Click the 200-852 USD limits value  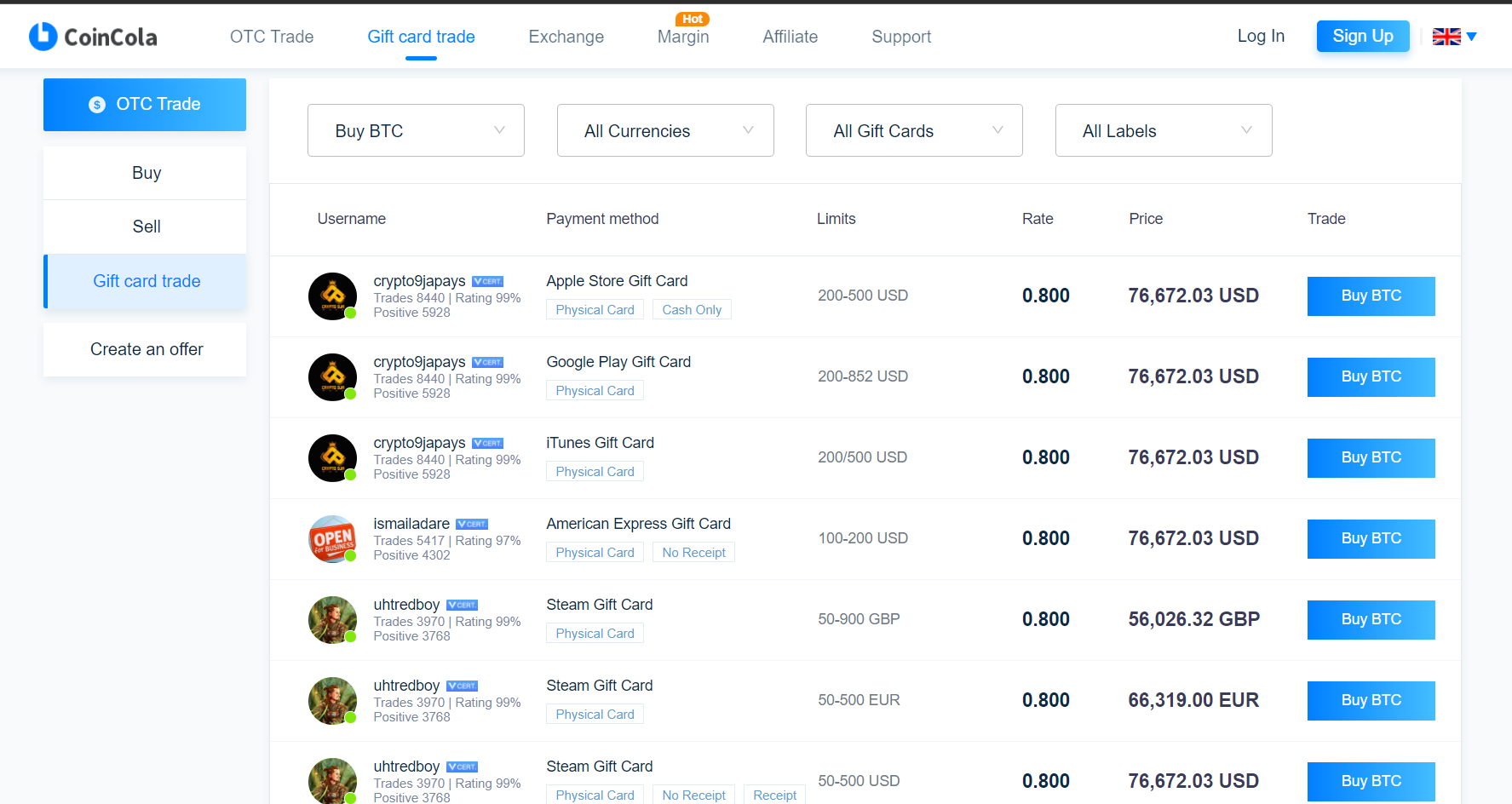coord(863,376)
